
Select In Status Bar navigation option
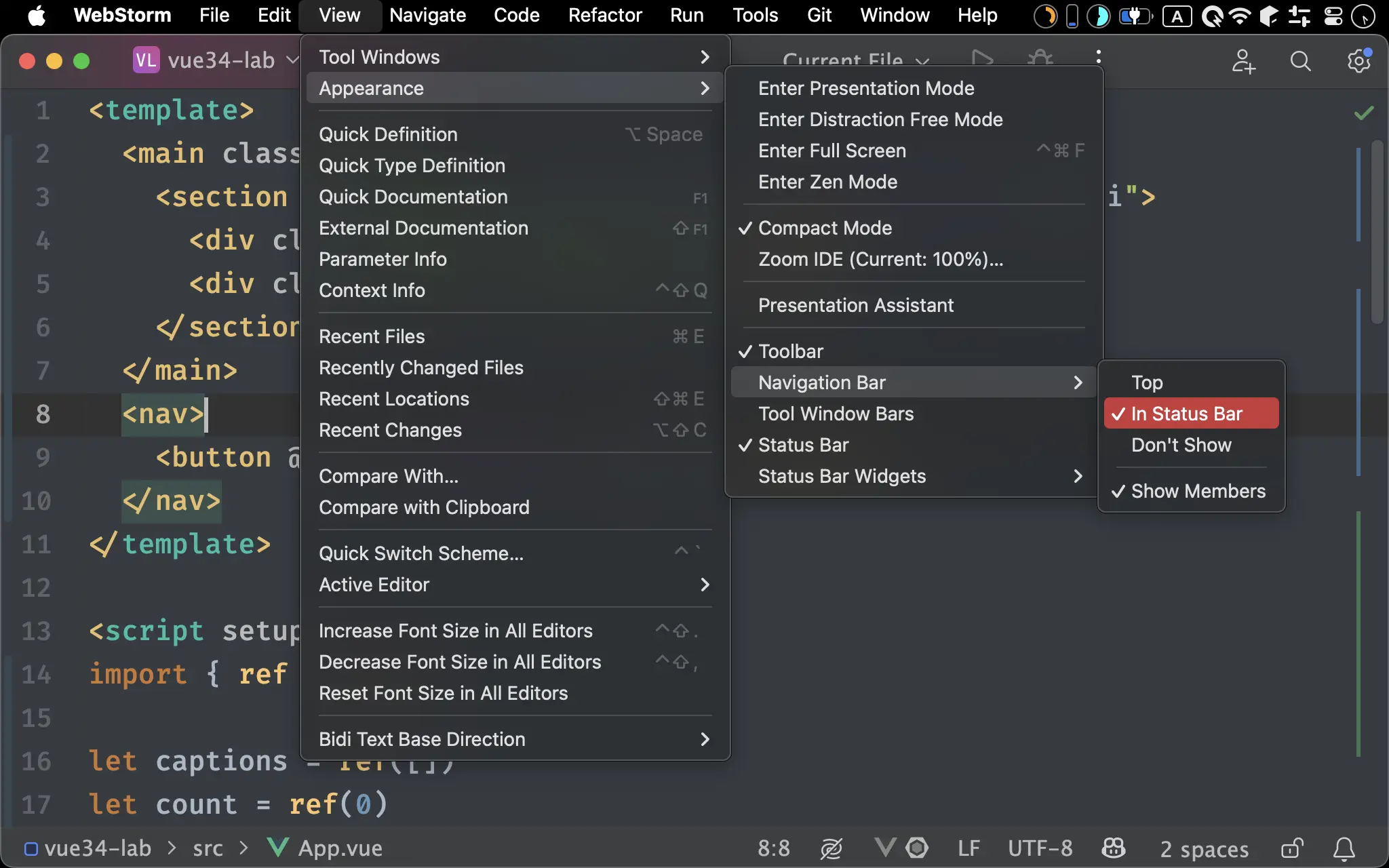(x=1191, y=414)
